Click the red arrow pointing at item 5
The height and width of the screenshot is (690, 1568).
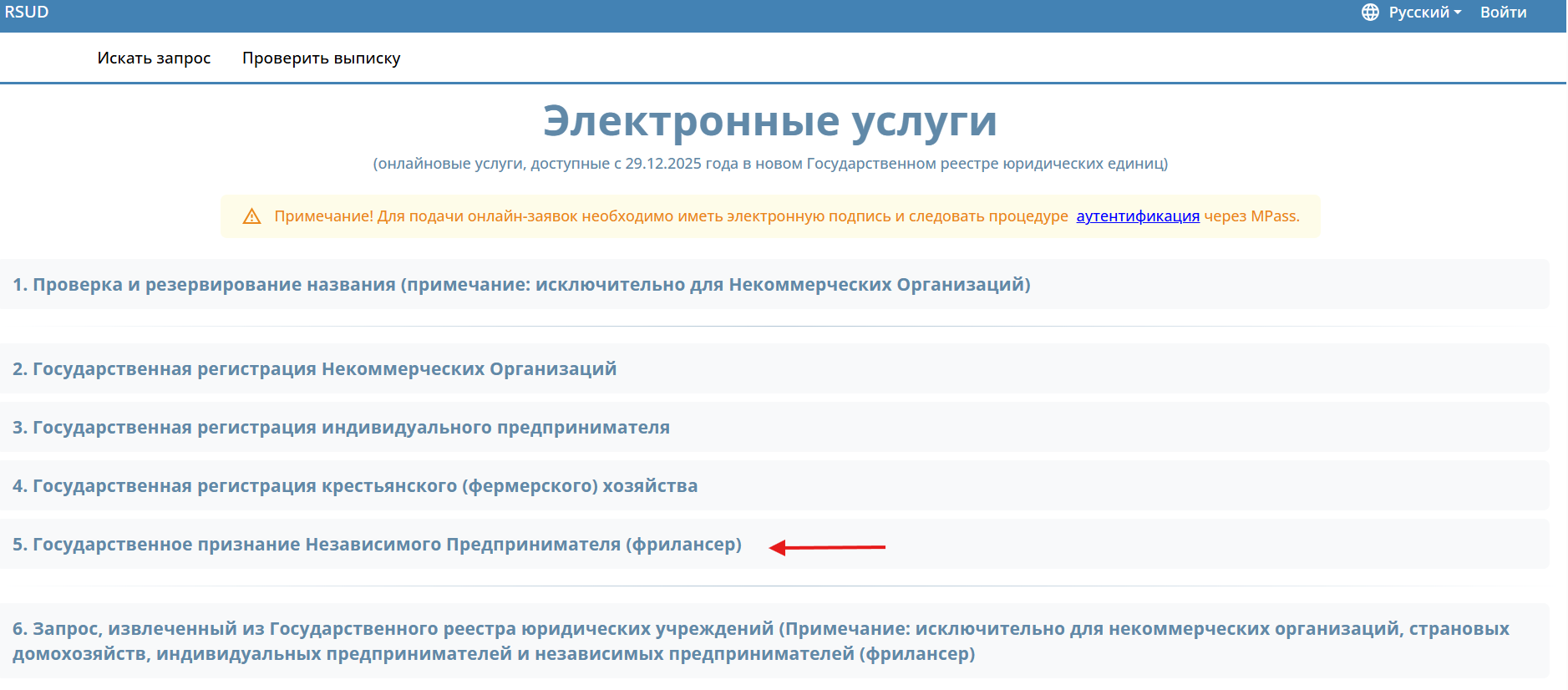pyautogui.click(x=826, y=548)
